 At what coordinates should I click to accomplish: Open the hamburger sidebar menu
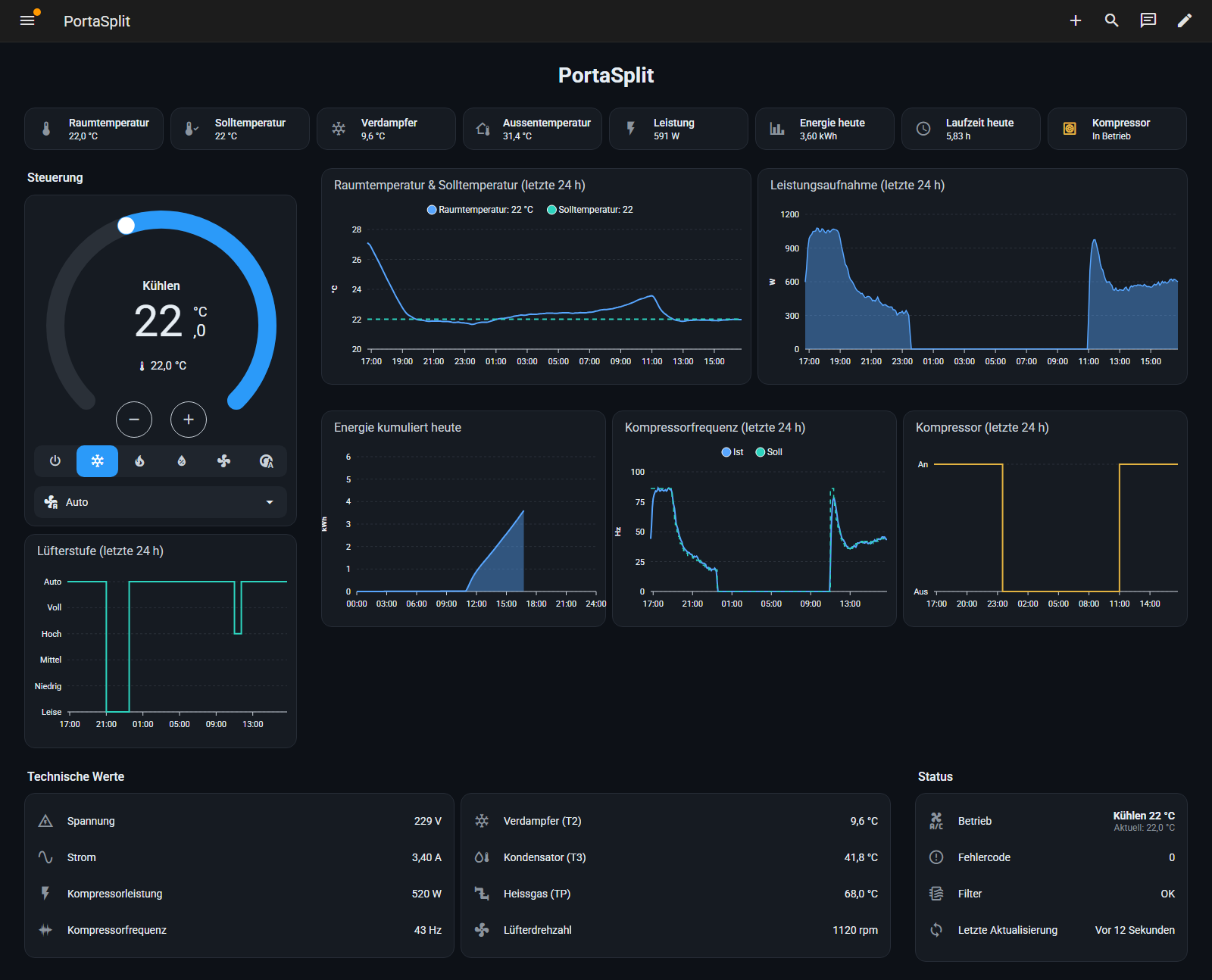click(x=27, y=20)
